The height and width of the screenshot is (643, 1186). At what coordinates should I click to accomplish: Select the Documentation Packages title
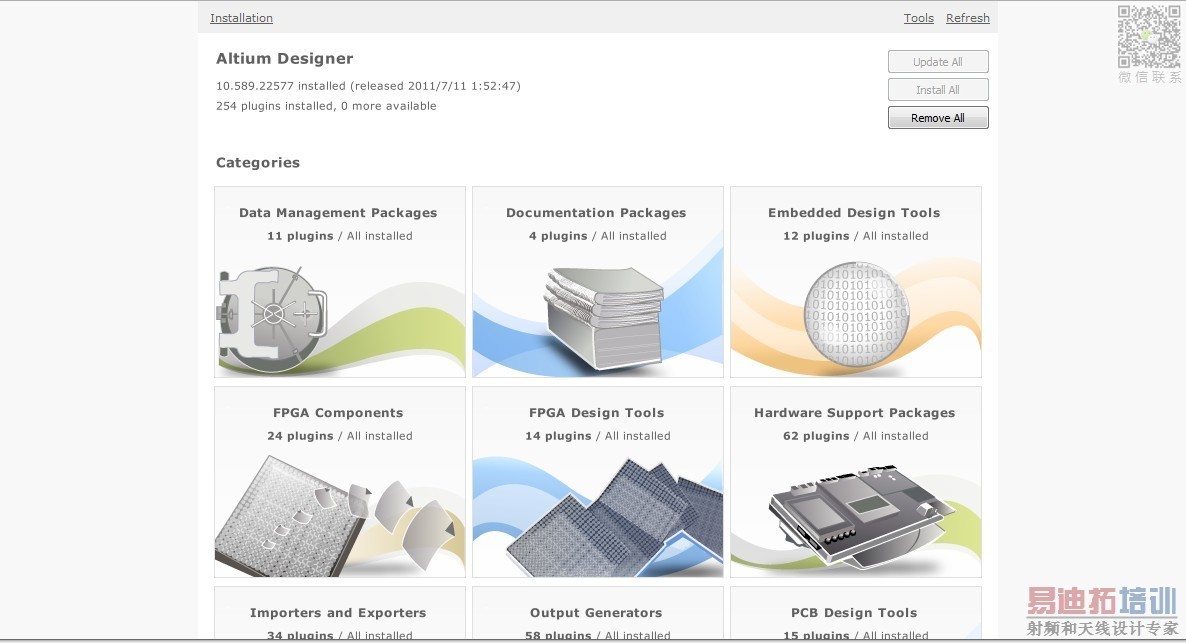click(x=596, y=213)
